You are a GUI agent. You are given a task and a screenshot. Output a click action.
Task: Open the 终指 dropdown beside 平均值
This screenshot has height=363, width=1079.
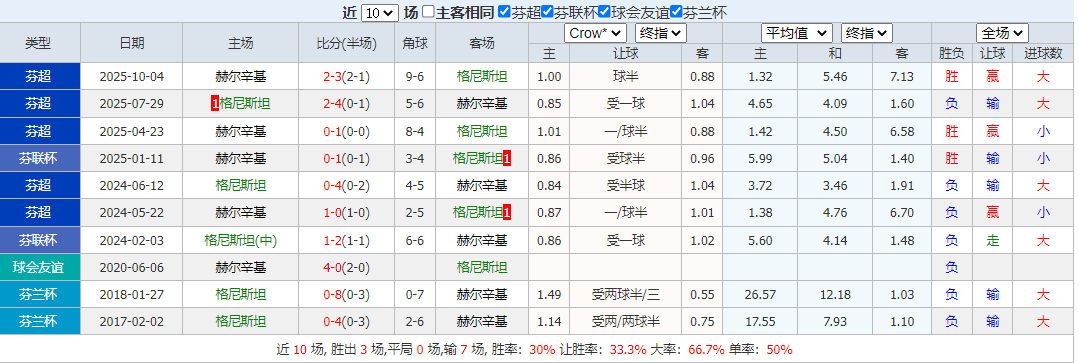tap(867, 33)
